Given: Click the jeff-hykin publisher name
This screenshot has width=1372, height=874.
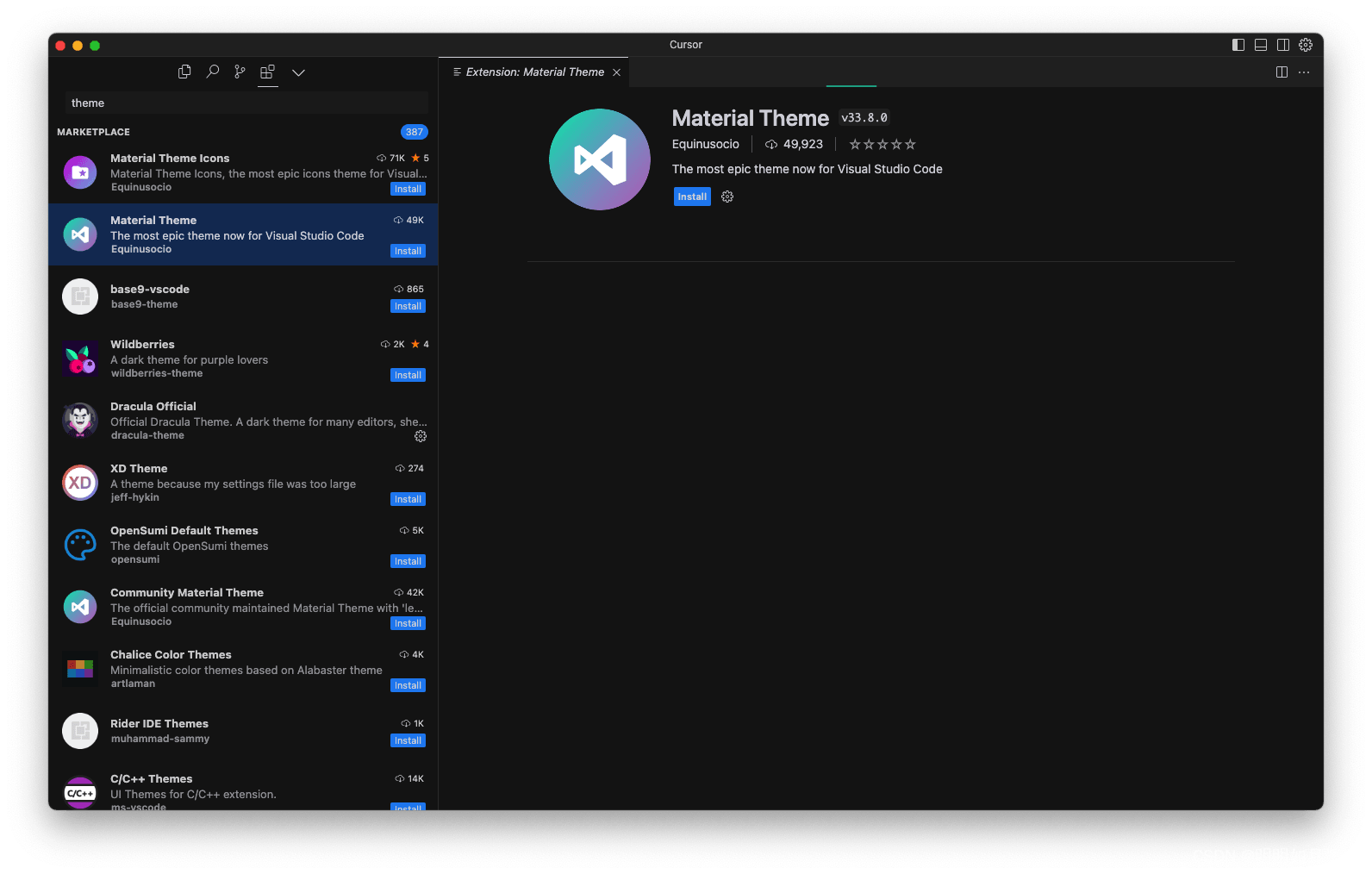Looking at the screenshot, I should (134, 497).
